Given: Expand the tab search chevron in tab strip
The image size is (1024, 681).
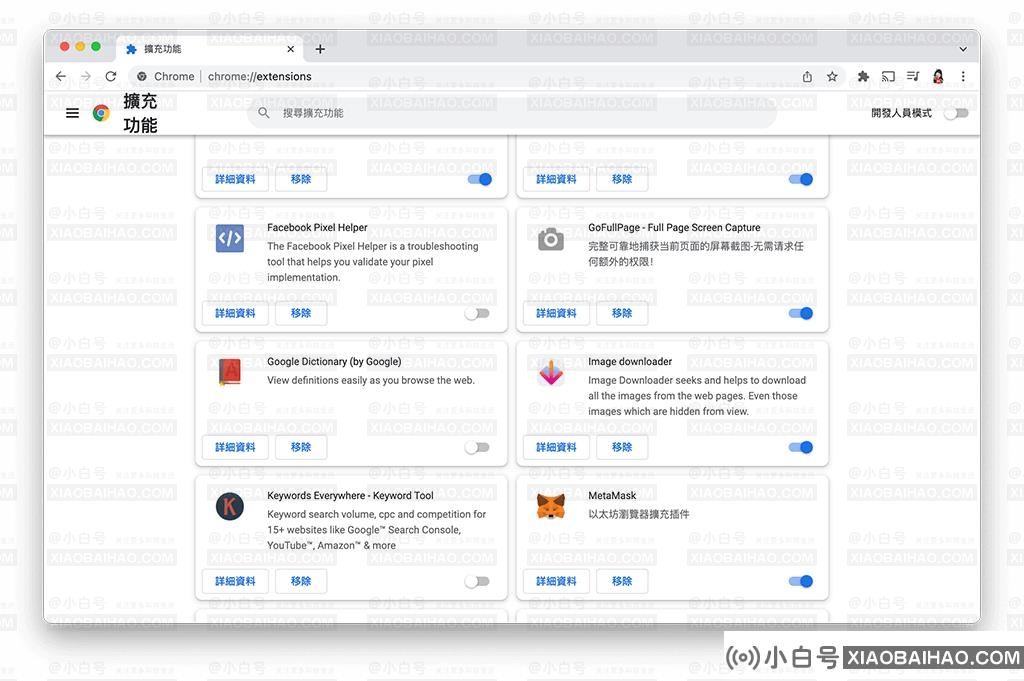Looking at the screenshot, I should (x=963, y=49).
